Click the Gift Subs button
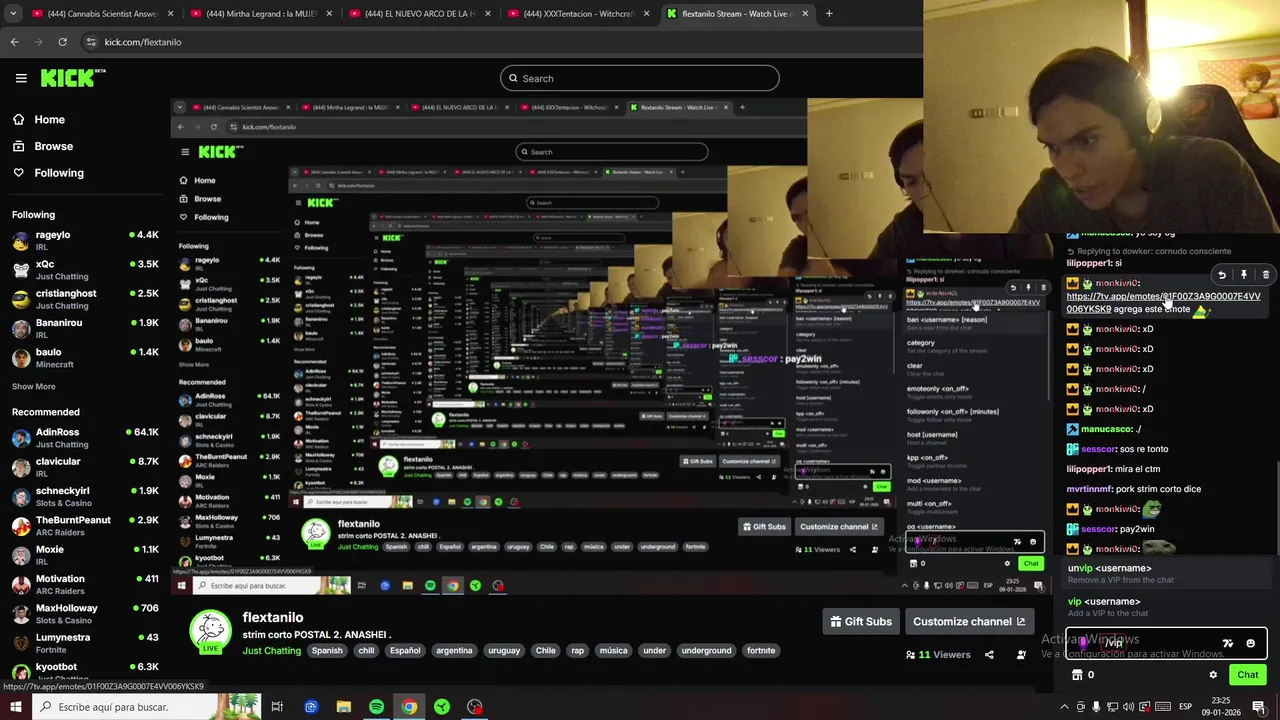Image resolution: width=1280 pixels, height=720 pixels. pos(860,621)
